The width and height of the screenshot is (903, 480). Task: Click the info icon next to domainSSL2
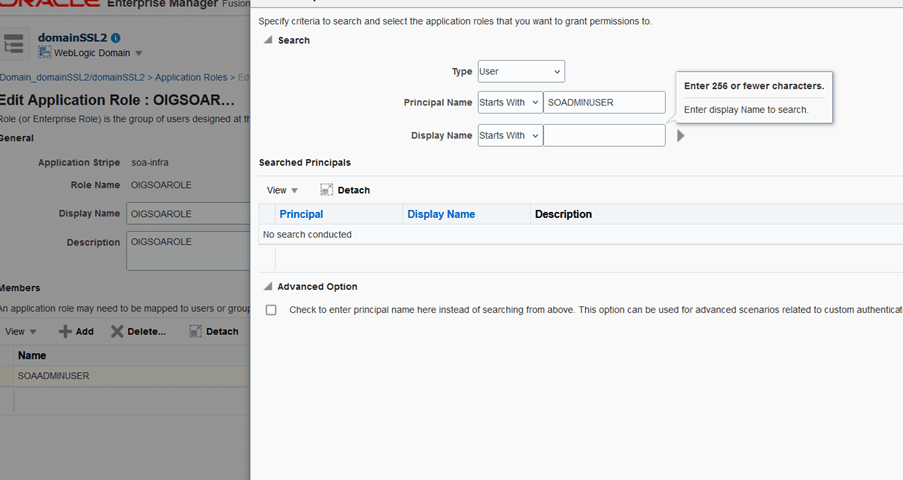tap(116, 38)
